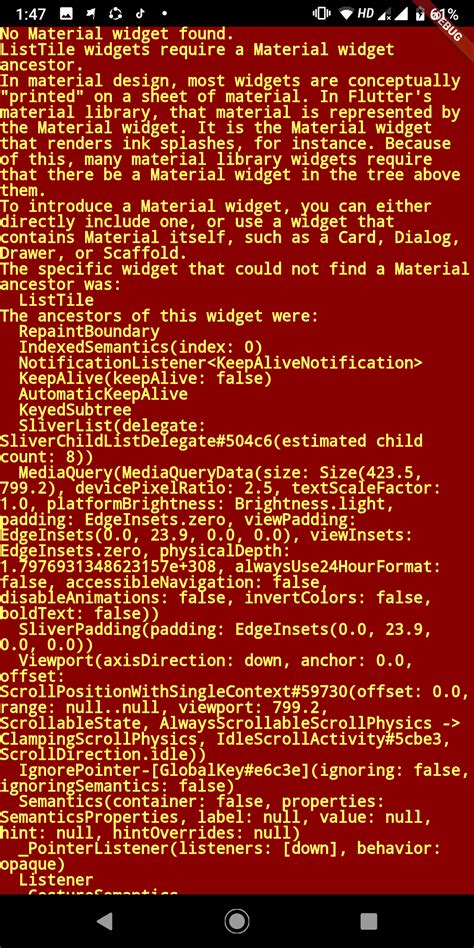Tap the paper-plane notification icon in the status bar
Screen dimensions: 474x948
[x=91, y=13]
